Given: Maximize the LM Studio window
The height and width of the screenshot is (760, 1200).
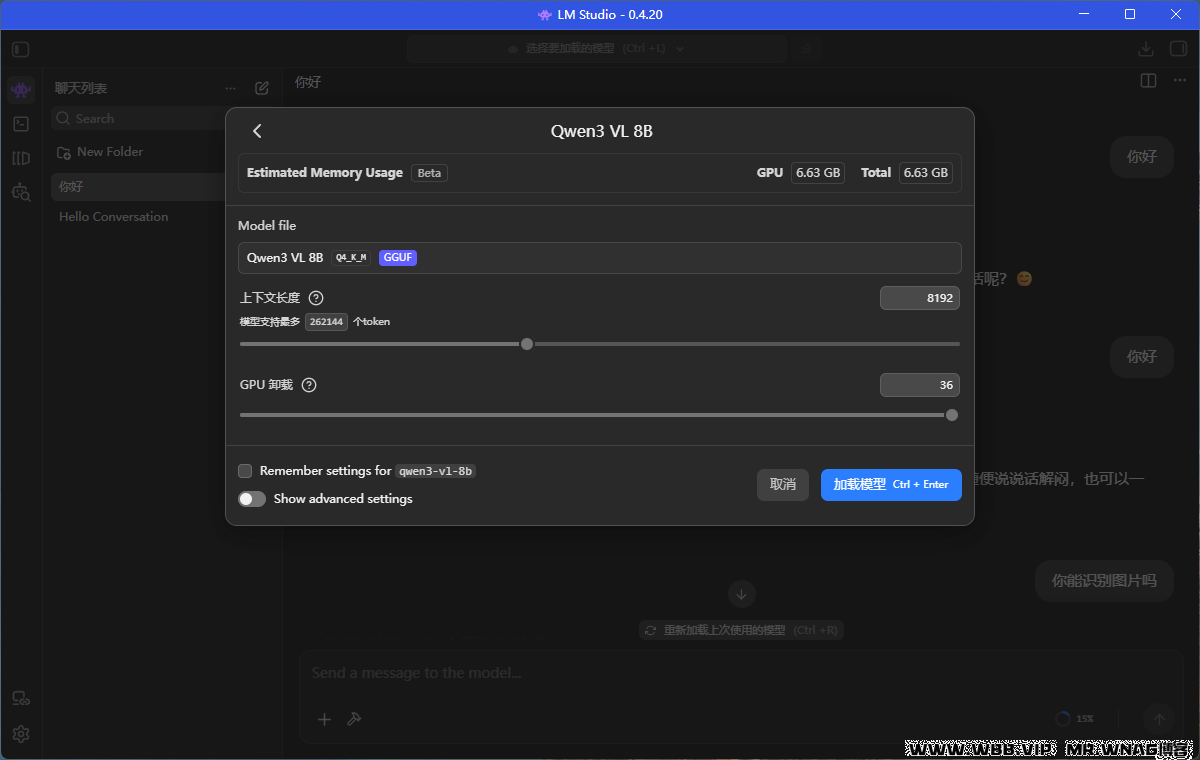Looking at the screenshot, I should (x=1130, y=14).
